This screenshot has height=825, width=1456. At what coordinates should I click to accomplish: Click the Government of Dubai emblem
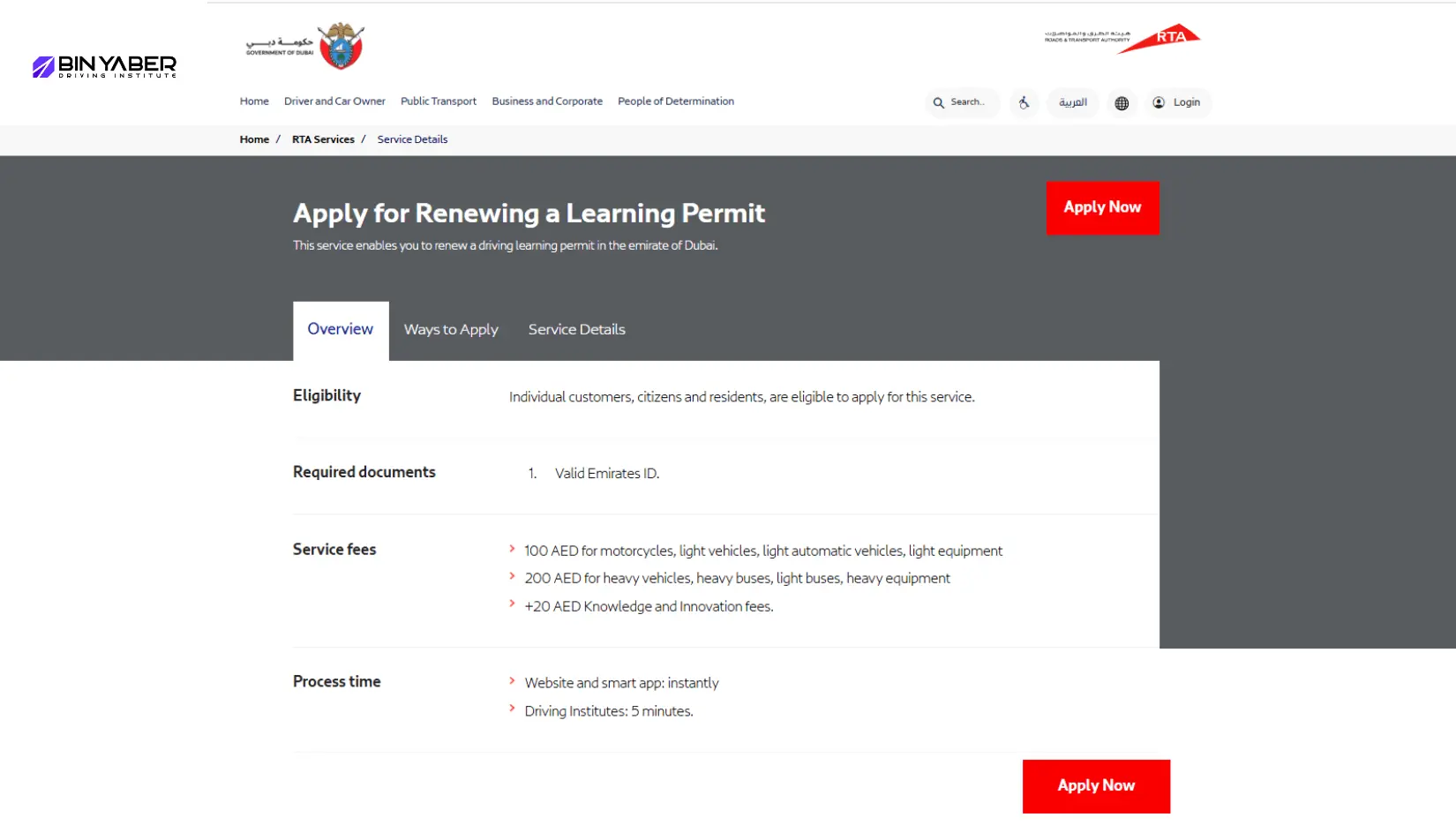click(341, 46)
